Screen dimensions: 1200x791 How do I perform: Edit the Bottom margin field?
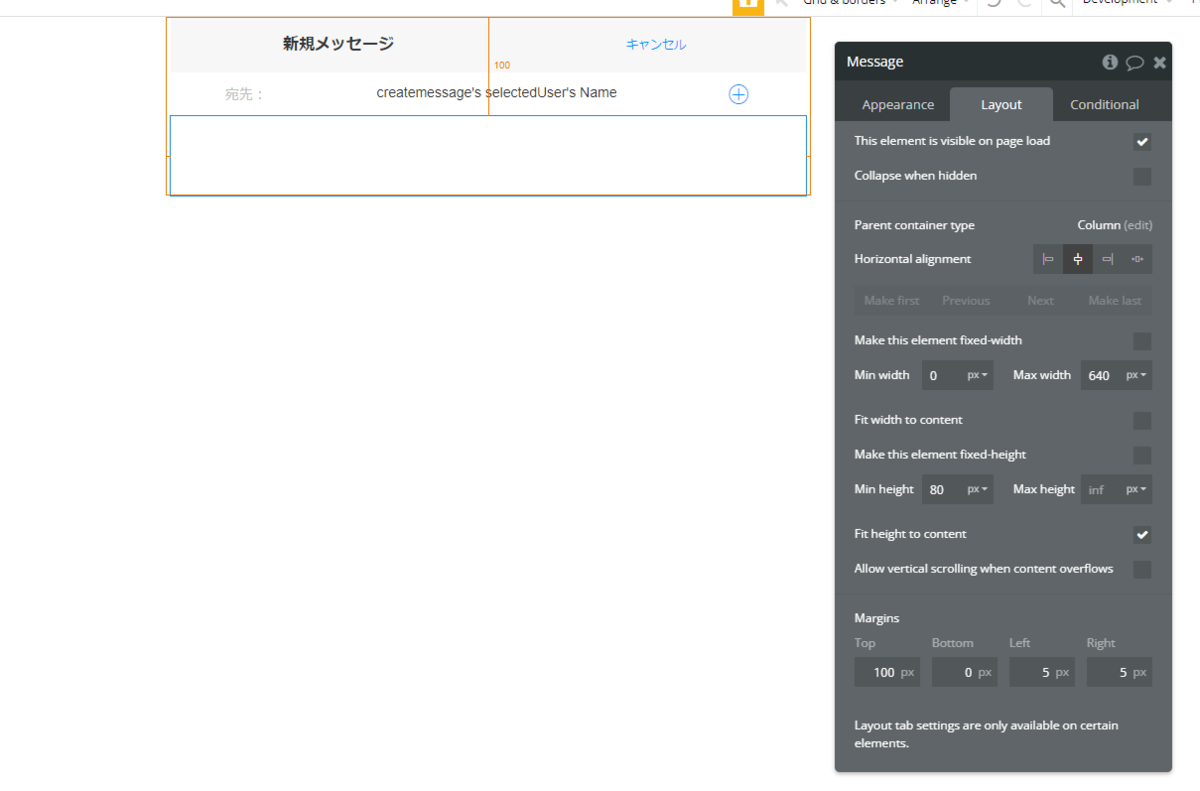[x=964, y=672]
